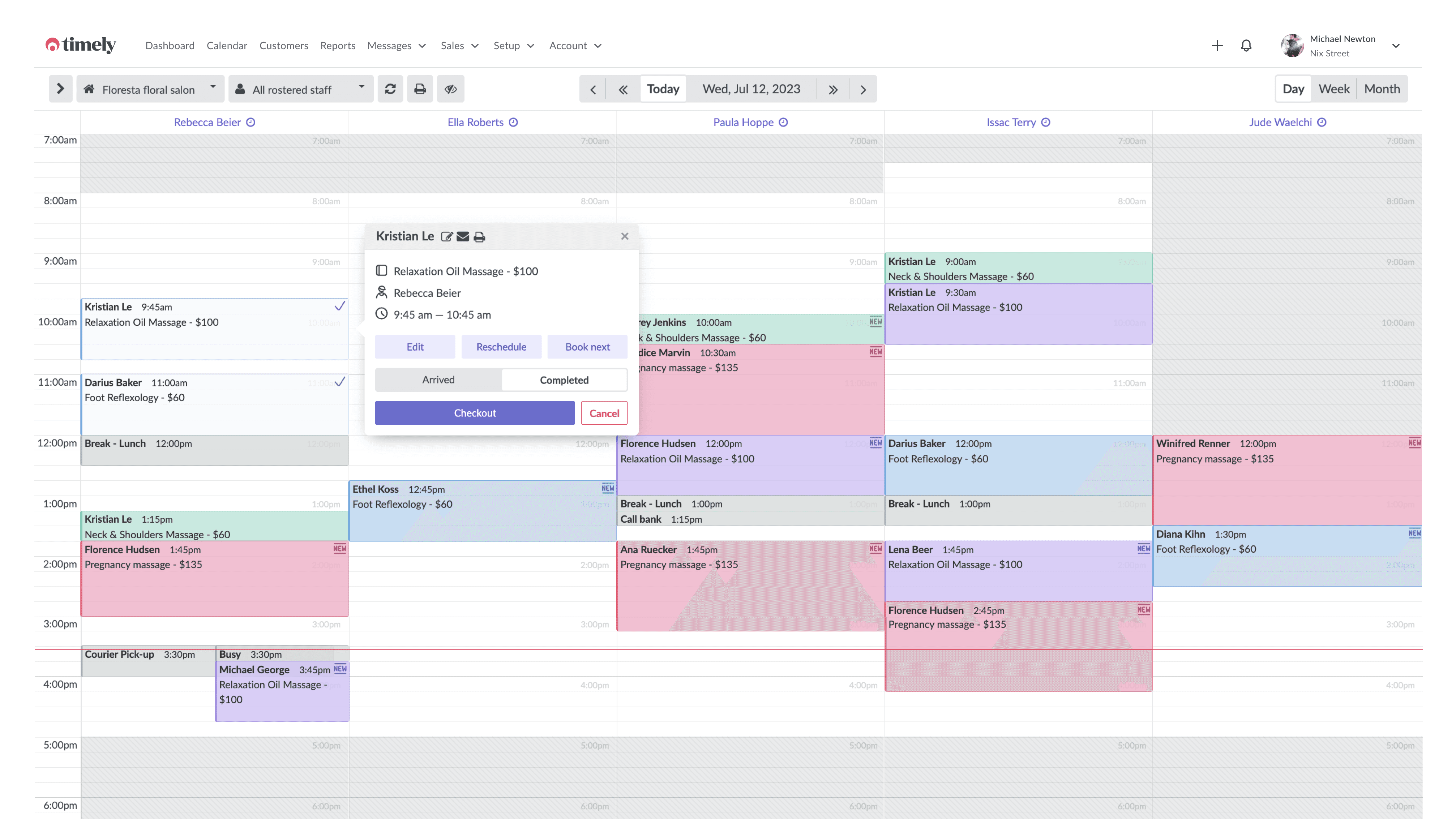Expand the Account menu

[x=575, y=46]
